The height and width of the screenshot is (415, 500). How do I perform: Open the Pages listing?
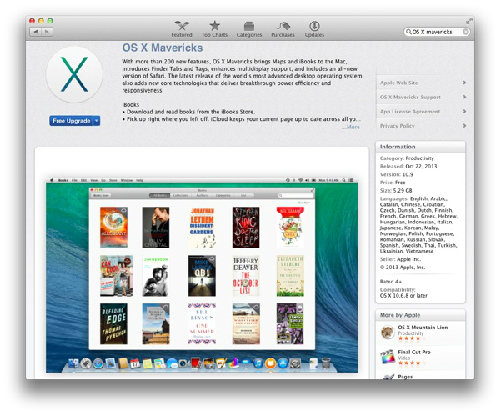[x=405, y=376]
